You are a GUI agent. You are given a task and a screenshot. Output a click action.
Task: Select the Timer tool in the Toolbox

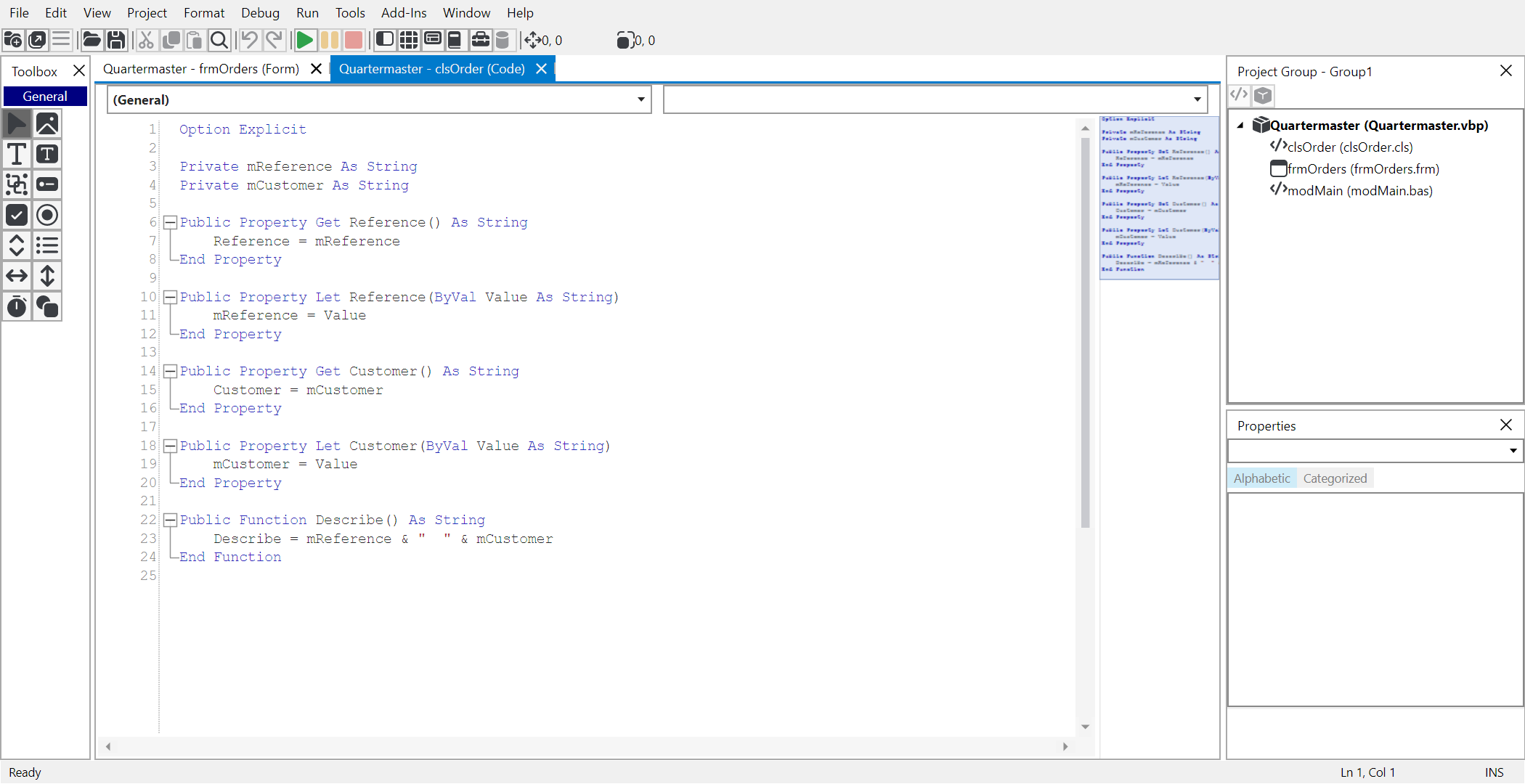tap(17, 307)
